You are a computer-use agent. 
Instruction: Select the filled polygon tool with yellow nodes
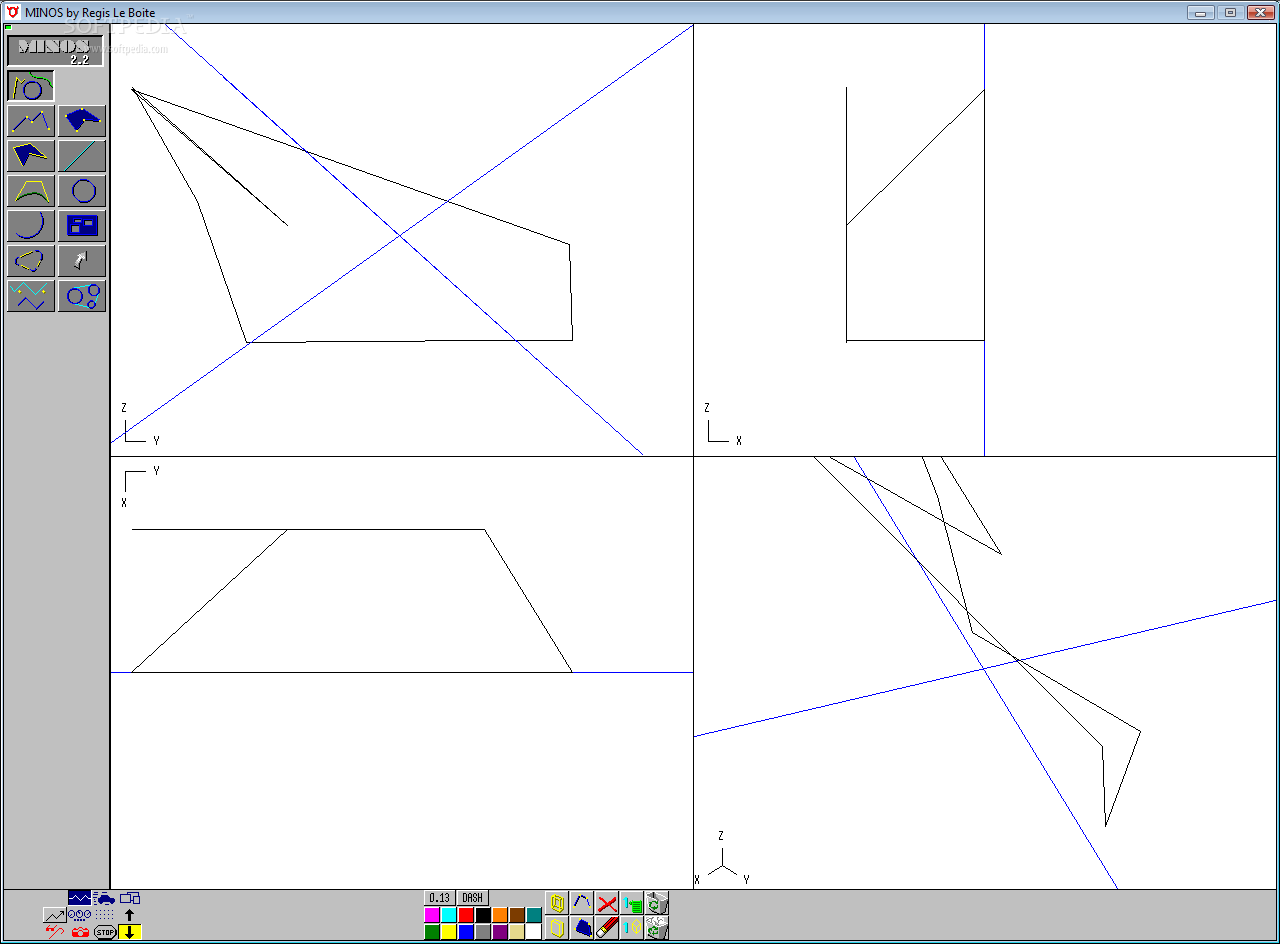coord(82,121)
